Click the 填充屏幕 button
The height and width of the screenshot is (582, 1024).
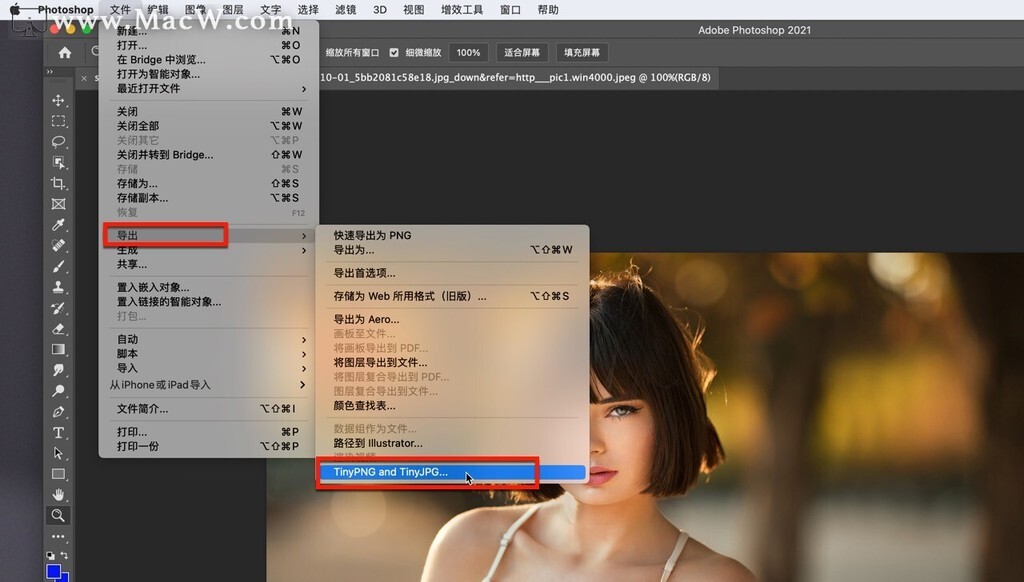point(582,52)
